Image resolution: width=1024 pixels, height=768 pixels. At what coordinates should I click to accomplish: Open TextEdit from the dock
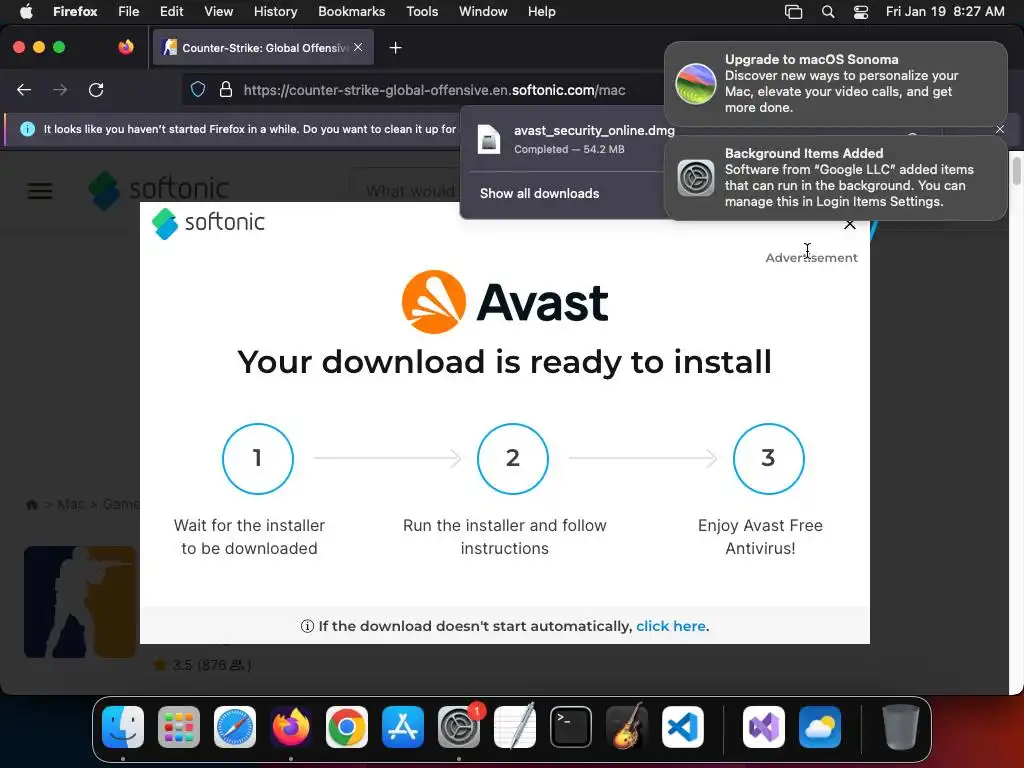515,727
